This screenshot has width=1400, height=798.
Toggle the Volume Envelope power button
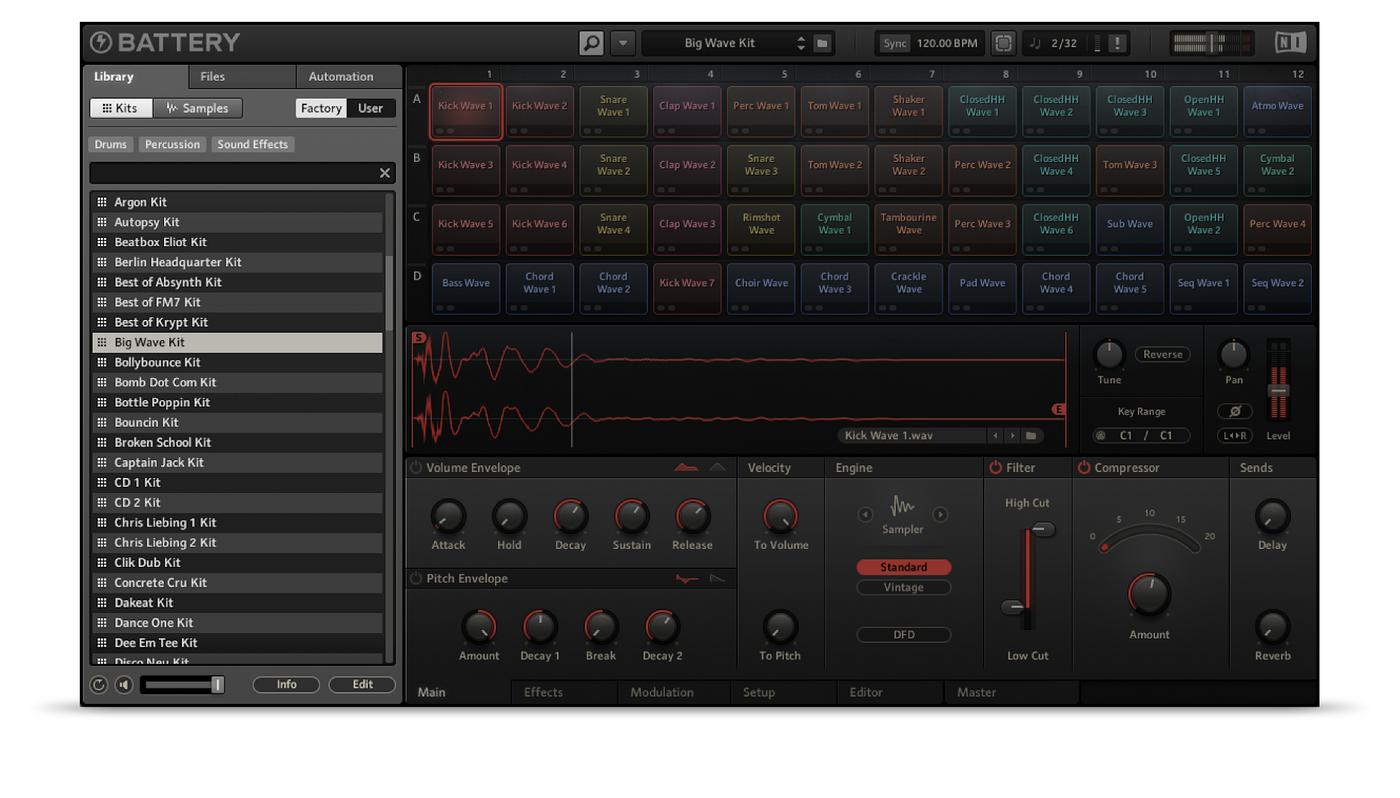pos(416,468)
